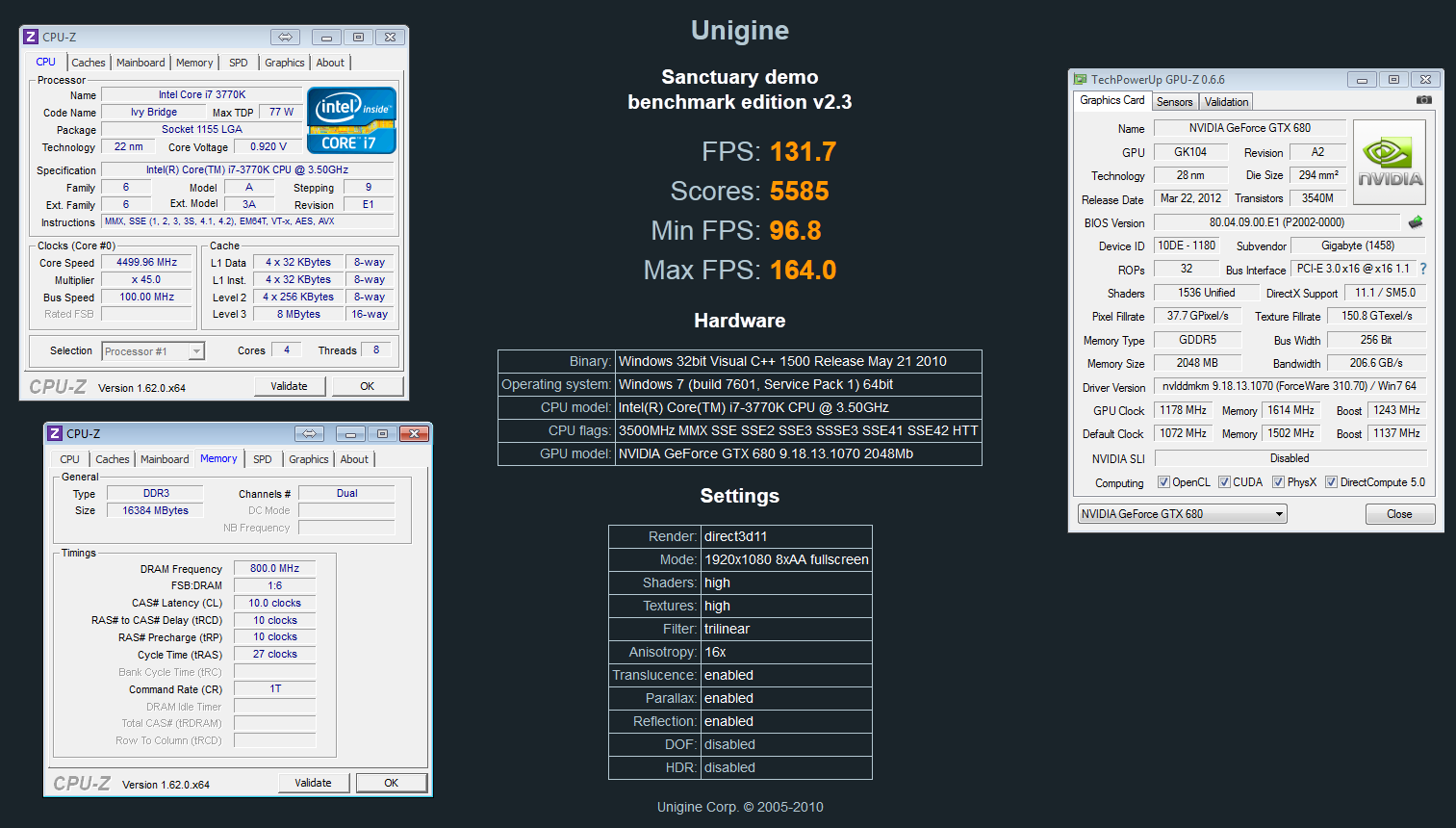
Task: Maximize the GPU-Z window
Action: (1393, 79)
